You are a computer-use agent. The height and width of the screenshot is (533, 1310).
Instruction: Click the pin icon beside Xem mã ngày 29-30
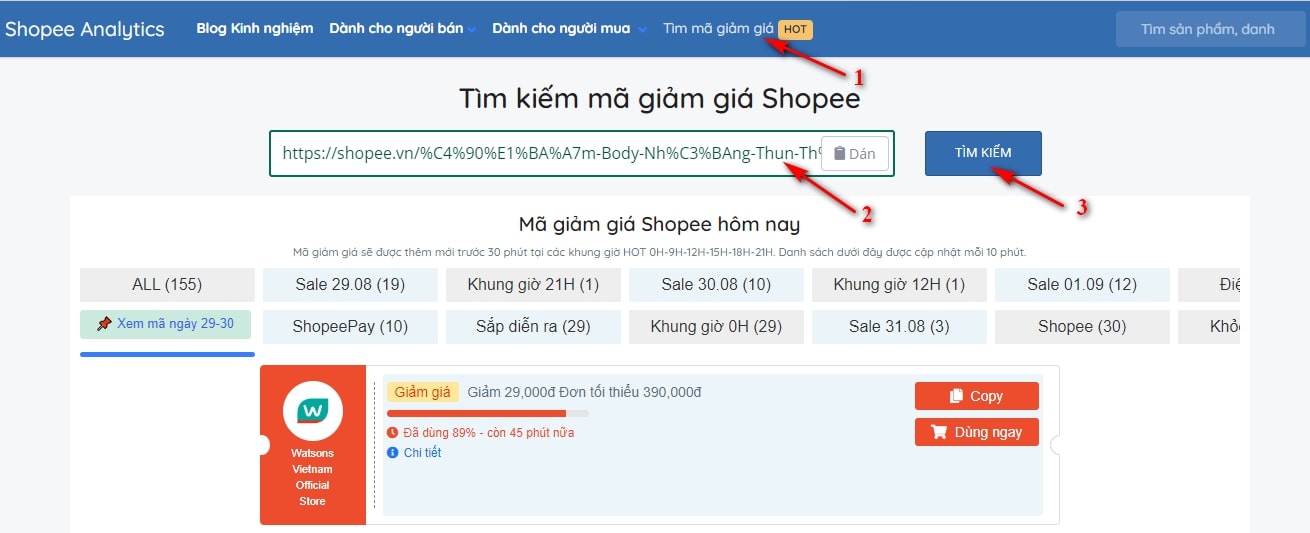tap(104, 324)
